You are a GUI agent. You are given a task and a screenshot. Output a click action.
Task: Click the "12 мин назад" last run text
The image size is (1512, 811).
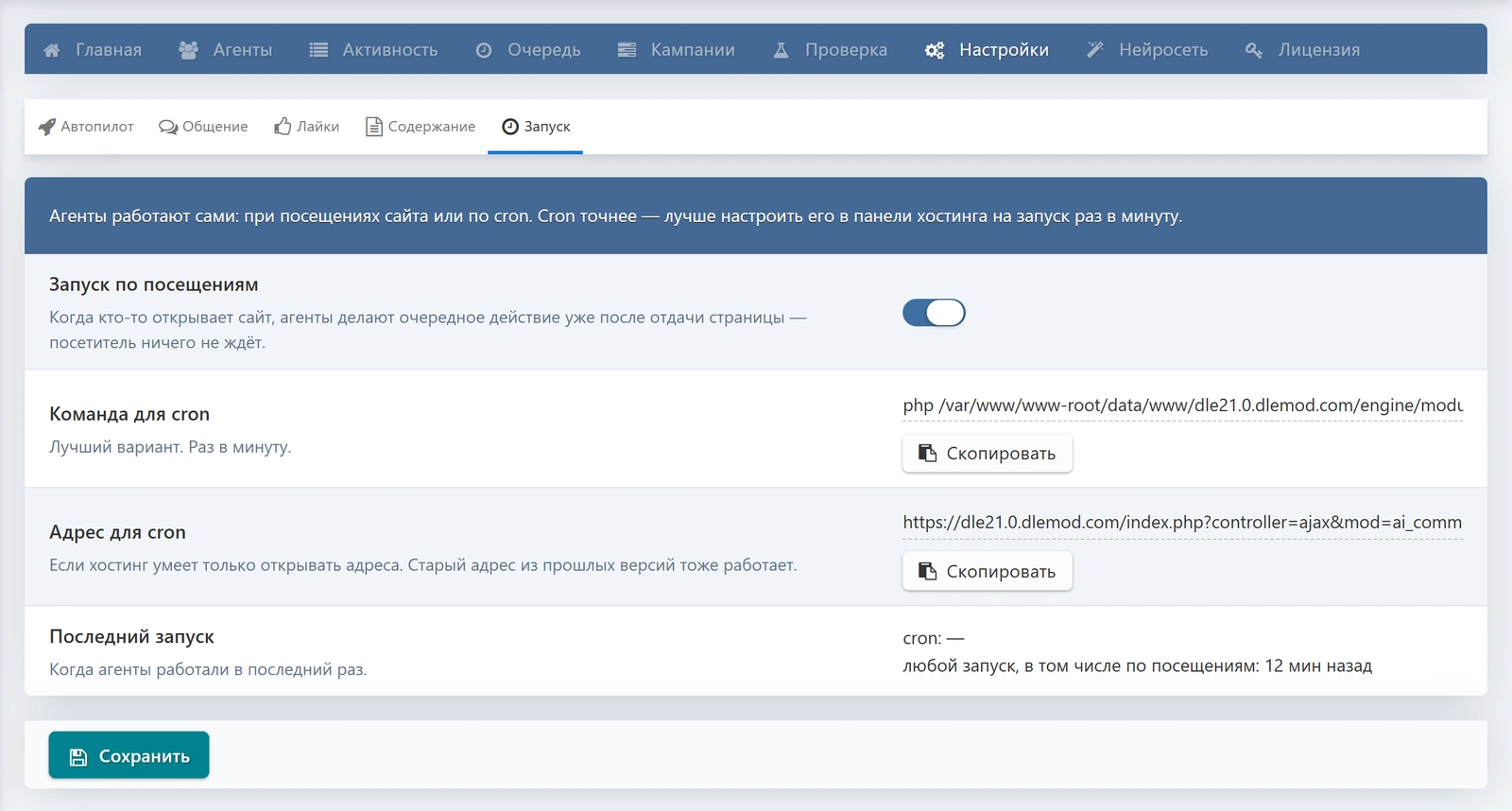point(1318,666)
